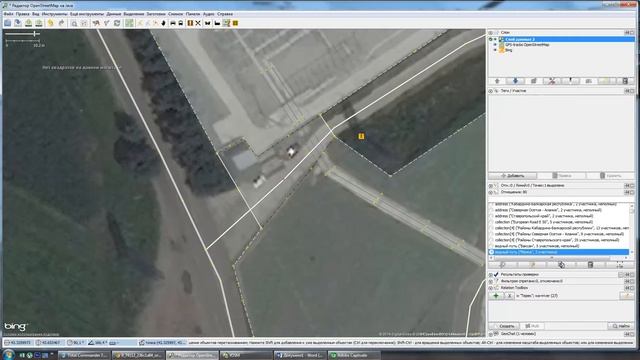Open the Файл menu
The image size is (640, 360).
(x=8, y=14)
